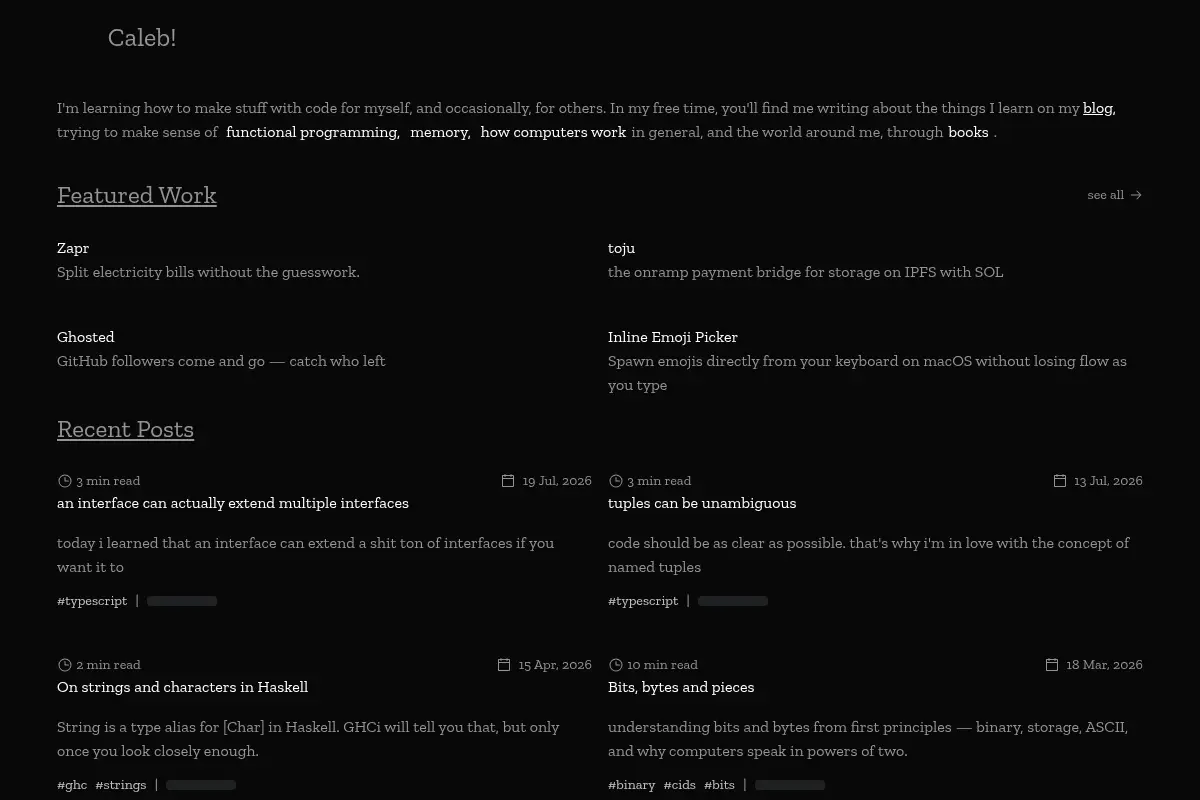1200x800 pixels.
Task: Open the Featured Work heading link
Action: click(x=137, y=195)
